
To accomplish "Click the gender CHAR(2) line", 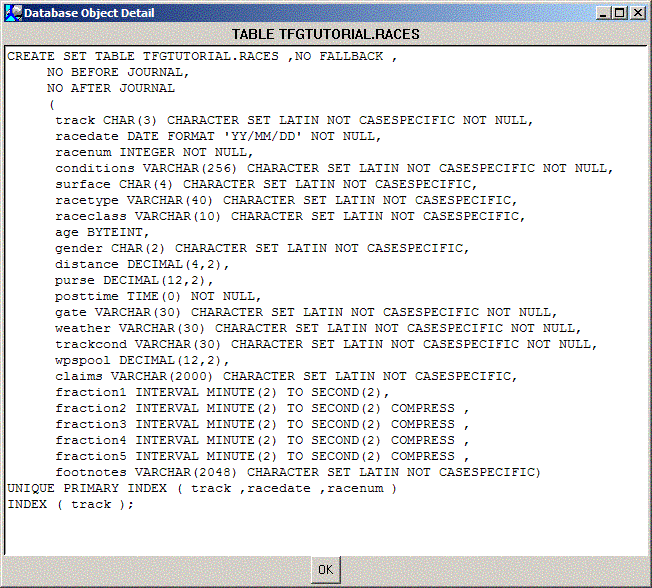I will pos(262,248).
